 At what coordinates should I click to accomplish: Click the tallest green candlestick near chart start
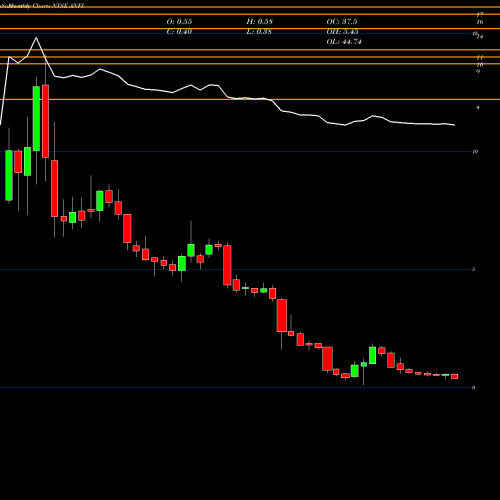(x=36, y=118)
